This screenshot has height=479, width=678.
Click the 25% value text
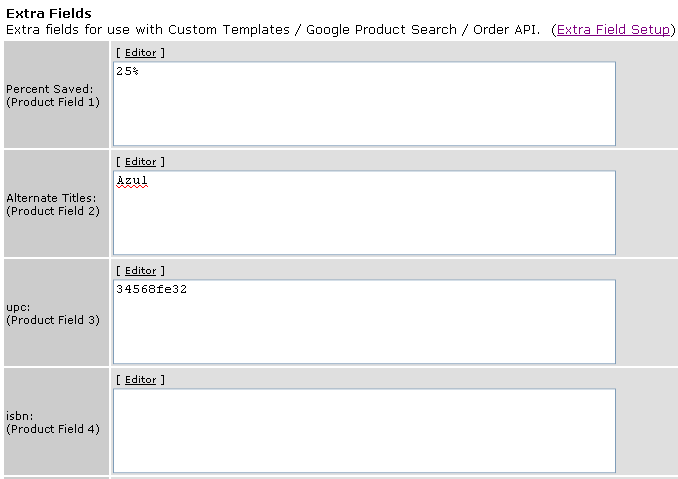(x=127, y=71)
